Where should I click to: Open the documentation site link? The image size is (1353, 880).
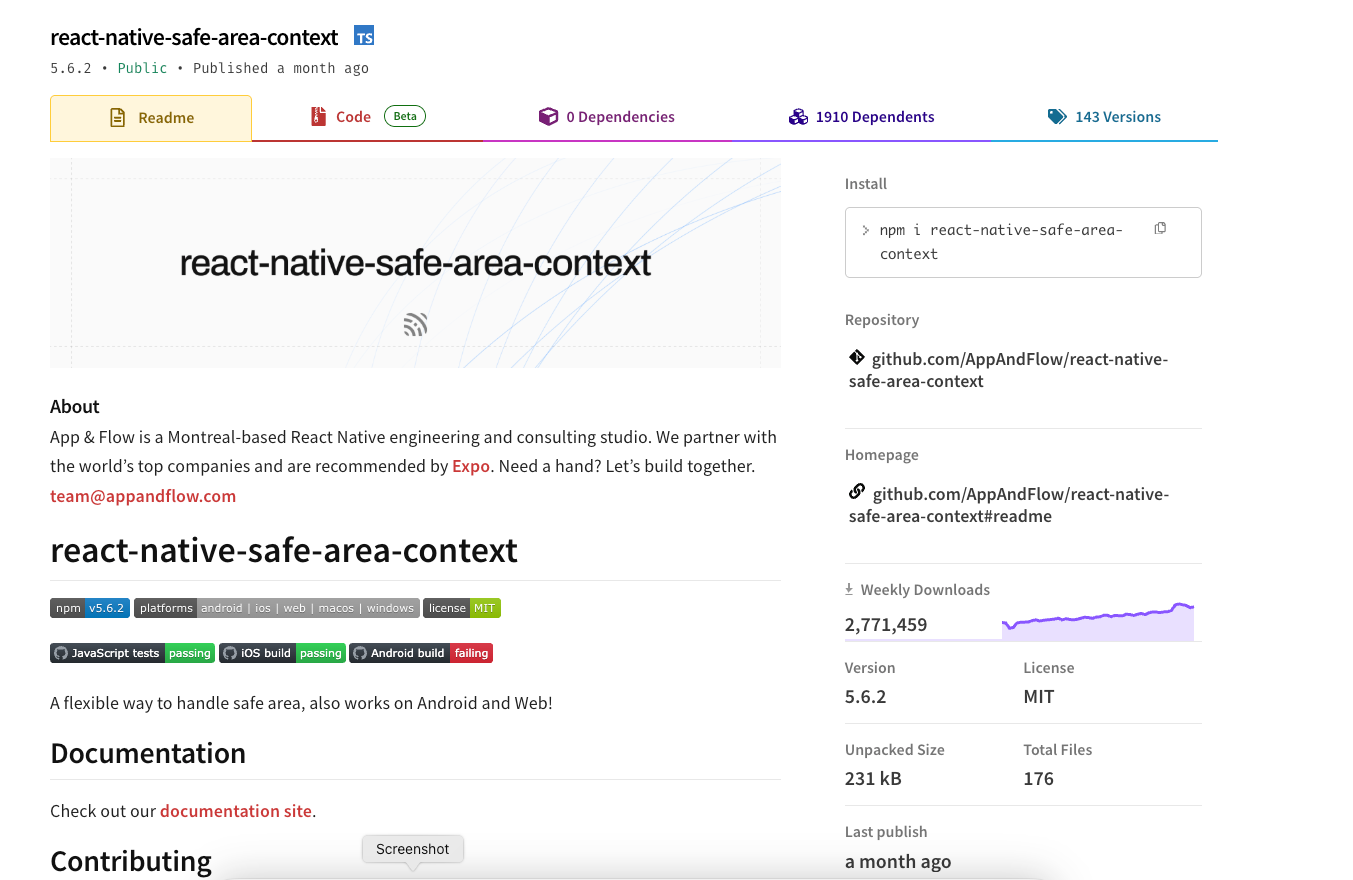(x=236, y=811)
